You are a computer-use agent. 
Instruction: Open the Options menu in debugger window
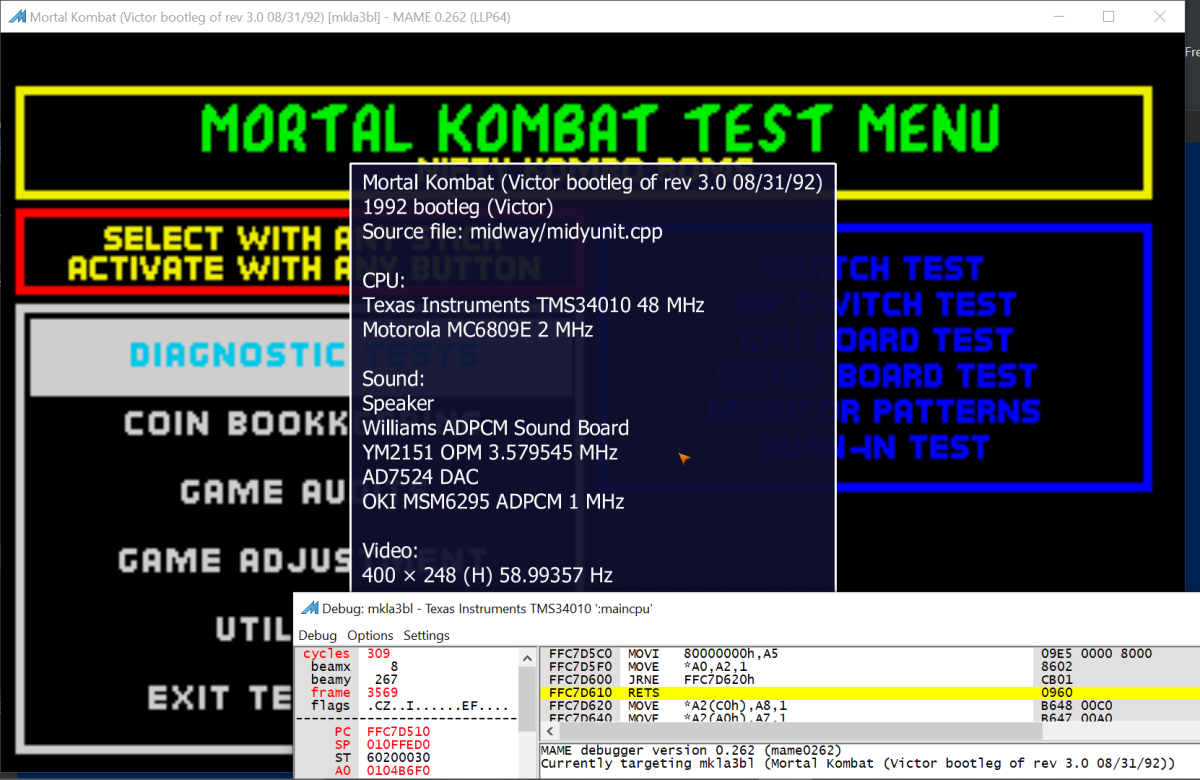[x=370, y=635]
